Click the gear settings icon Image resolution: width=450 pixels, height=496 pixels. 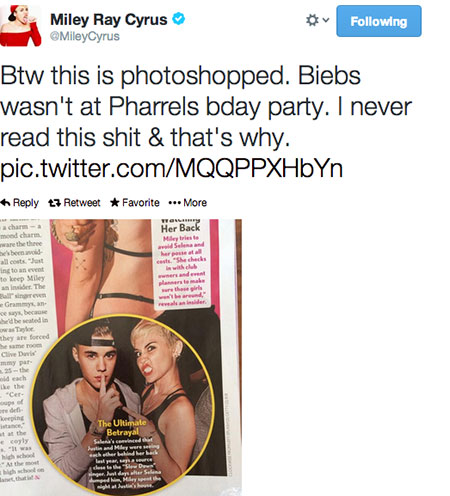pyautogui.click(x=312, y=20)
